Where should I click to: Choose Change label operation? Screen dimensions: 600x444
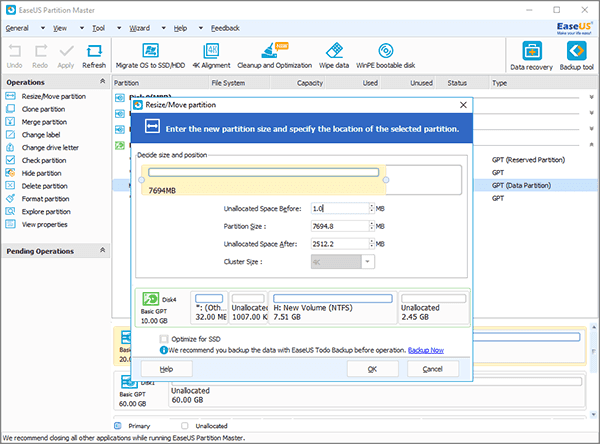point(33,135)
